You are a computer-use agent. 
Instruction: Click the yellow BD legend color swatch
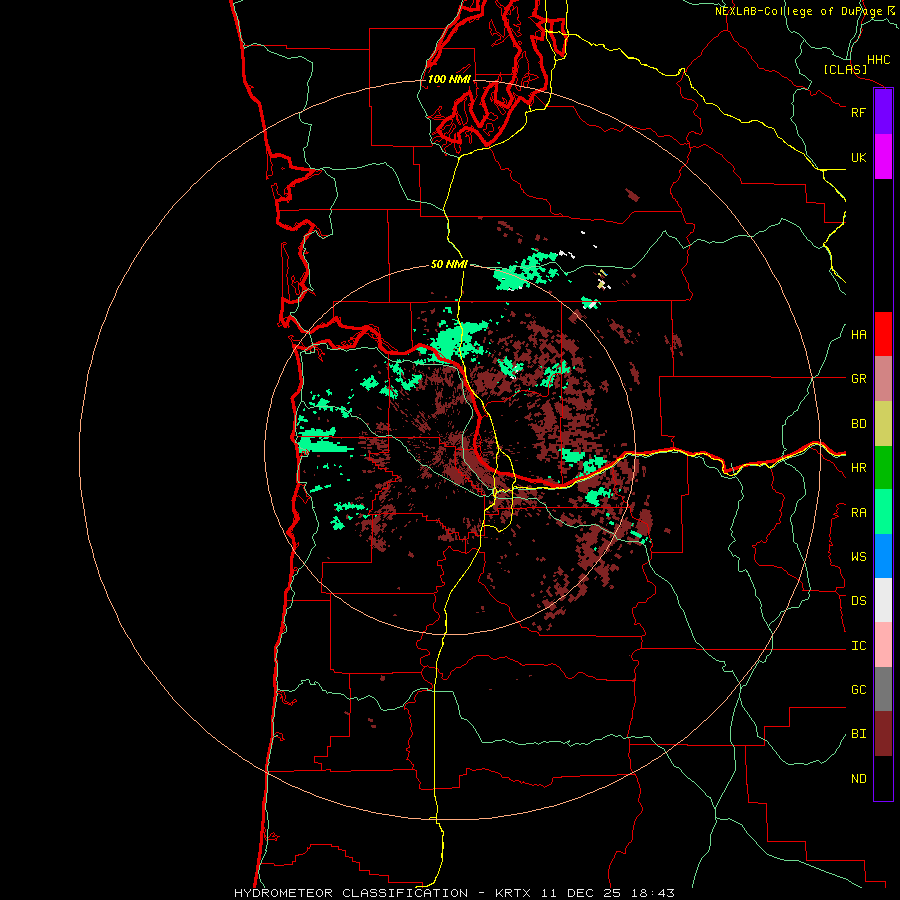pos(883,424)
